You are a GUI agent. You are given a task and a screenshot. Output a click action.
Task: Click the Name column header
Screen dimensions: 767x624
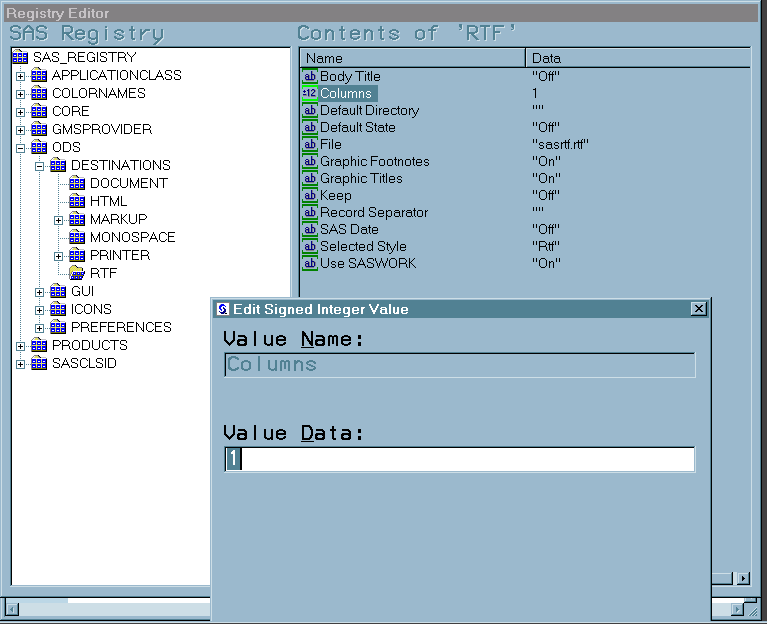click(412, 58)
